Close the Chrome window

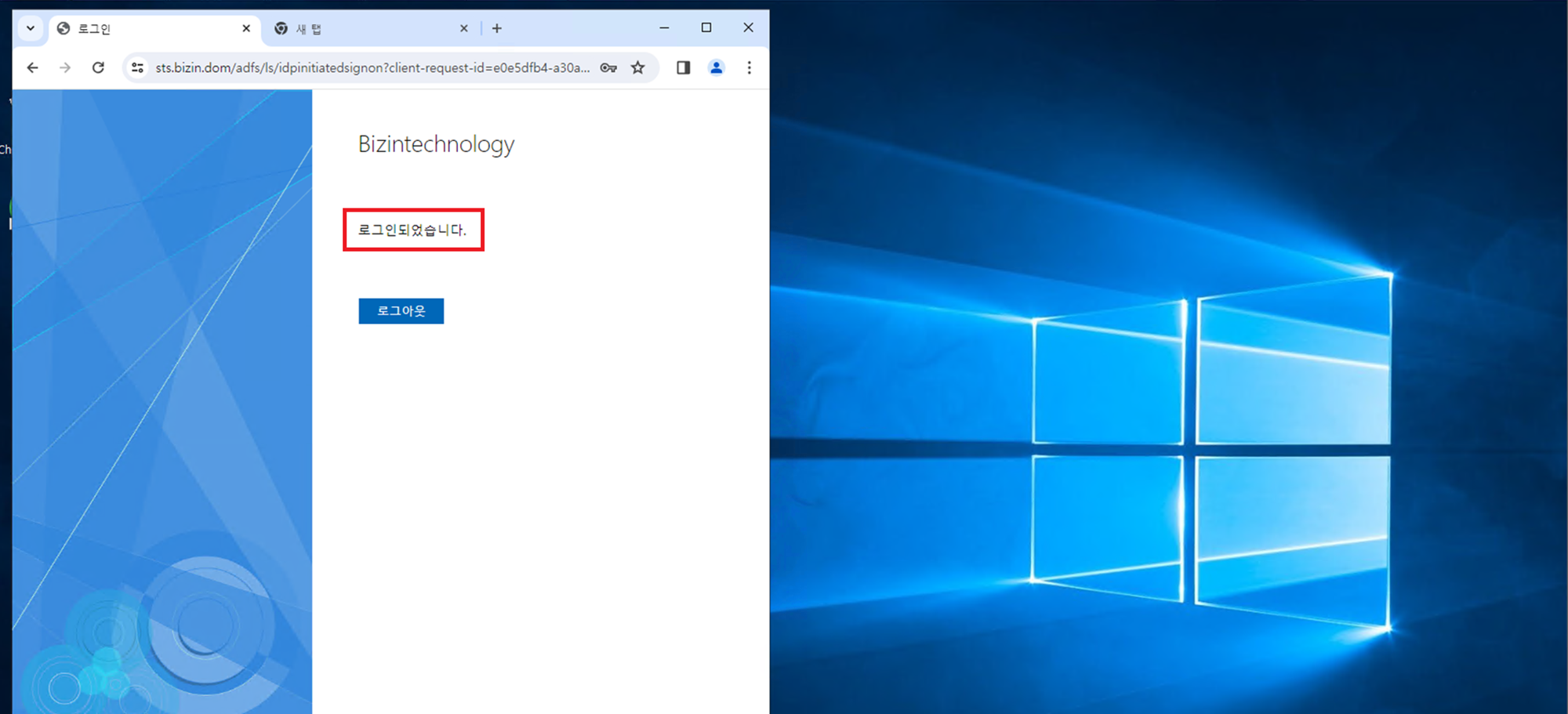pyautogui.click(x=749, y=27)
